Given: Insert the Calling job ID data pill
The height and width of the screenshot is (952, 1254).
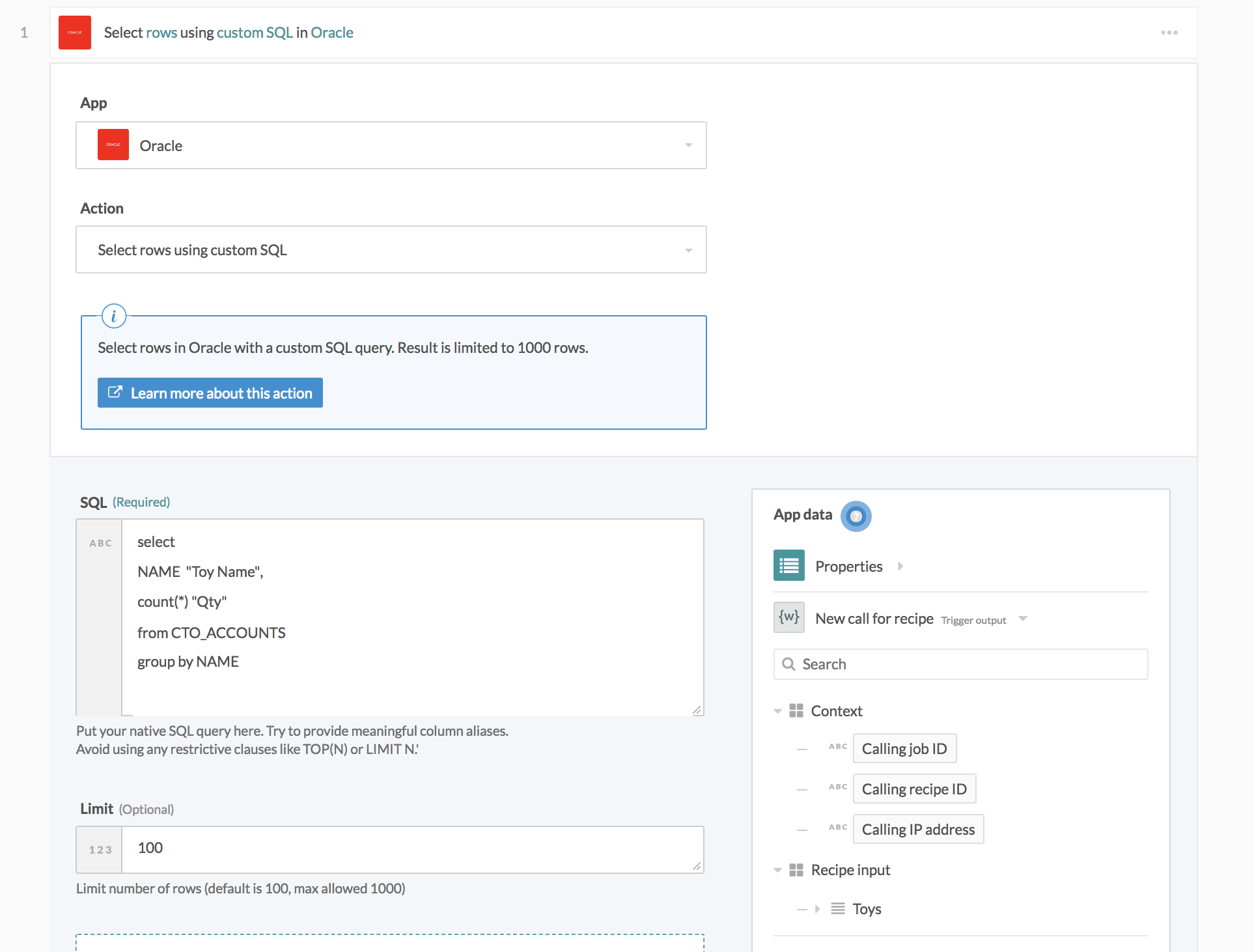Looking at the screenshot, I should [x=904, y=748].
